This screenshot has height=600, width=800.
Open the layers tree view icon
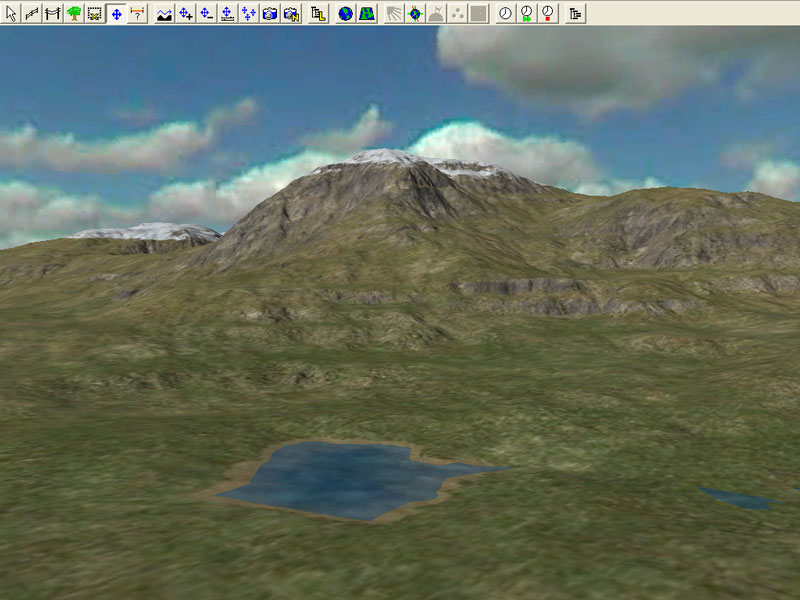coord(318,14)
